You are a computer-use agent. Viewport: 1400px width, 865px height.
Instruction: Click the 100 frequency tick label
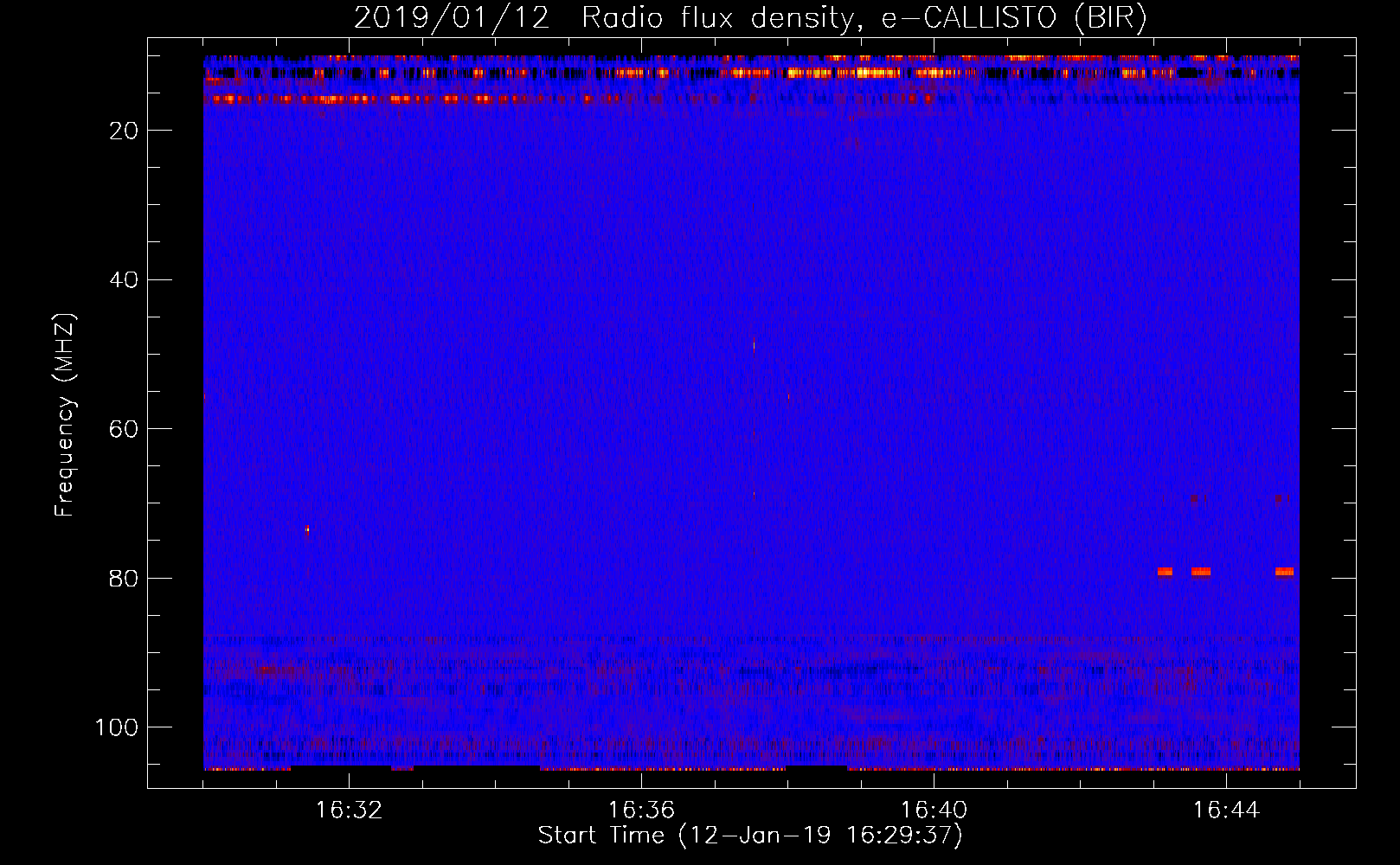coord(117,727)
